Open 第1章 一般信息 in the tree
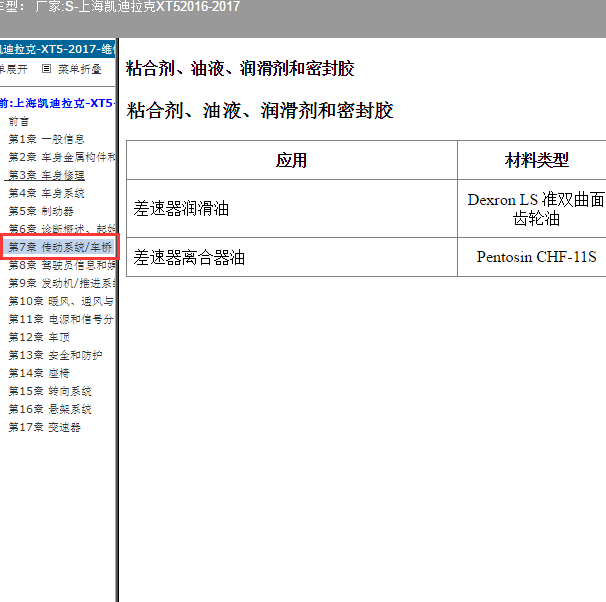This screenshot has width=606, height=602. point(46,139)
